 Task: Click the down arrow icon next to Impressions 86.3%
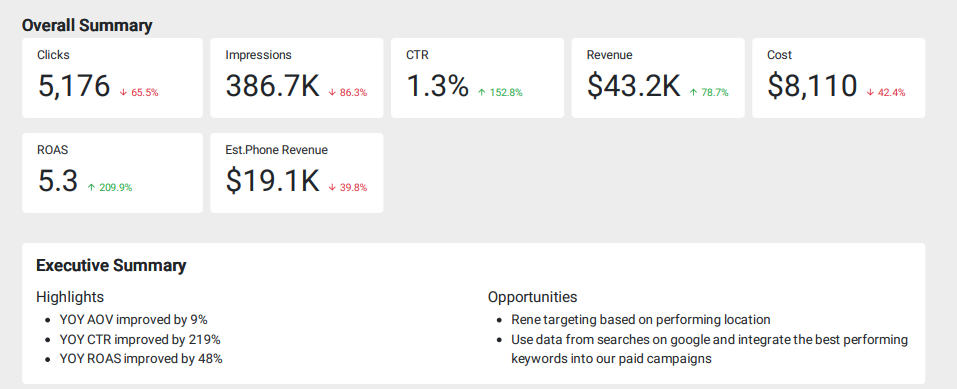[332, 93]
